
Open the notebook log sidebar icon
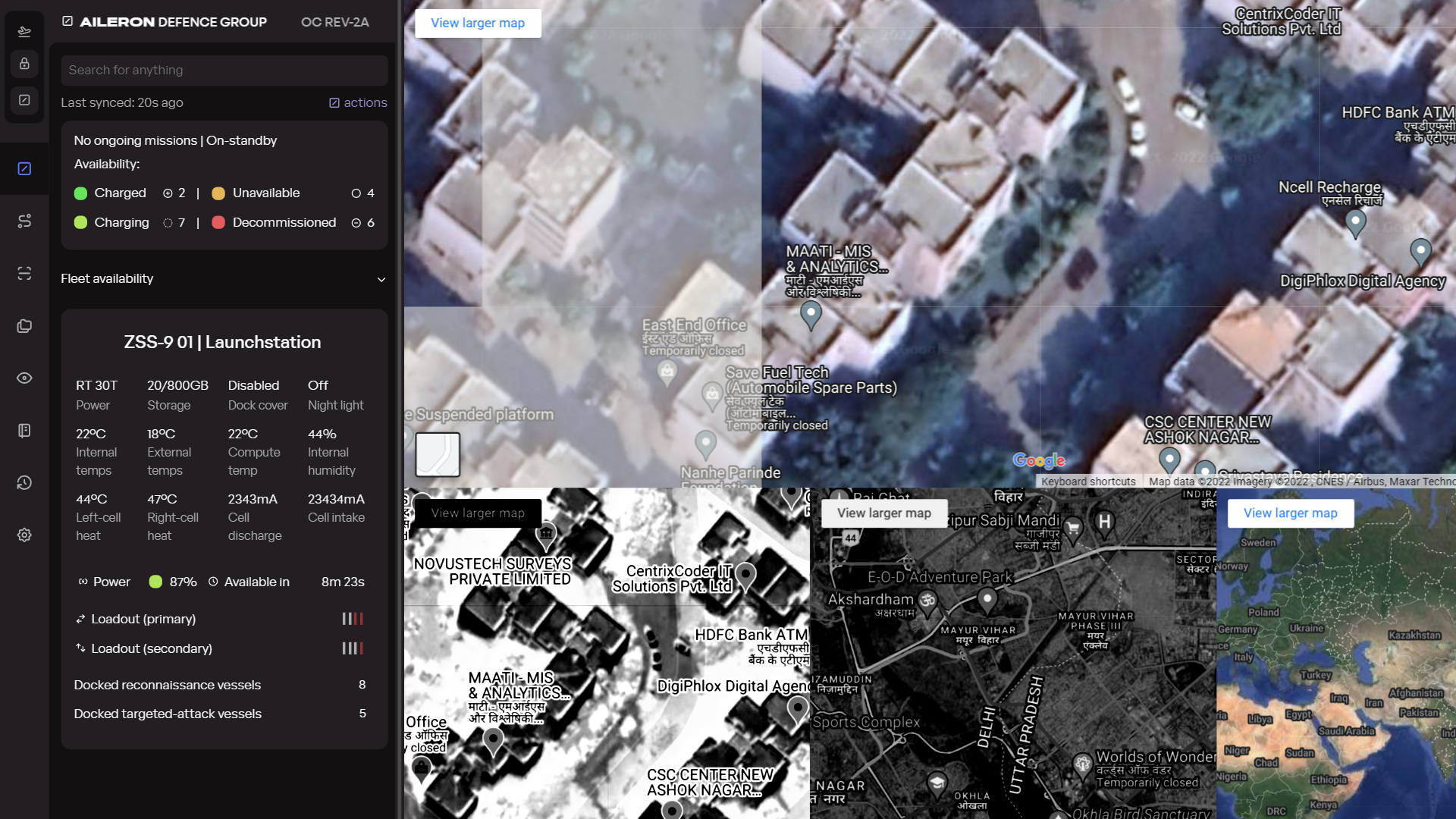pyautogui.click(x=24, y=431)
